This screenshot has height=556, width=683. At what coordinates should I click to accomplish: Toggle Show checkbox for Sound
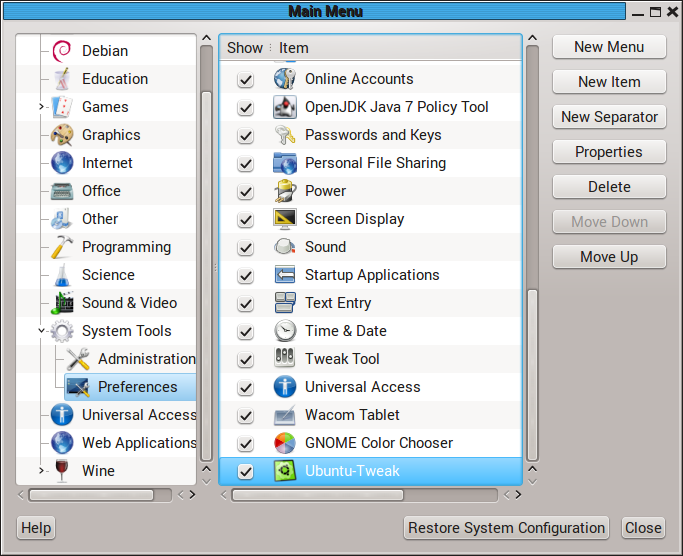(246, 247)
